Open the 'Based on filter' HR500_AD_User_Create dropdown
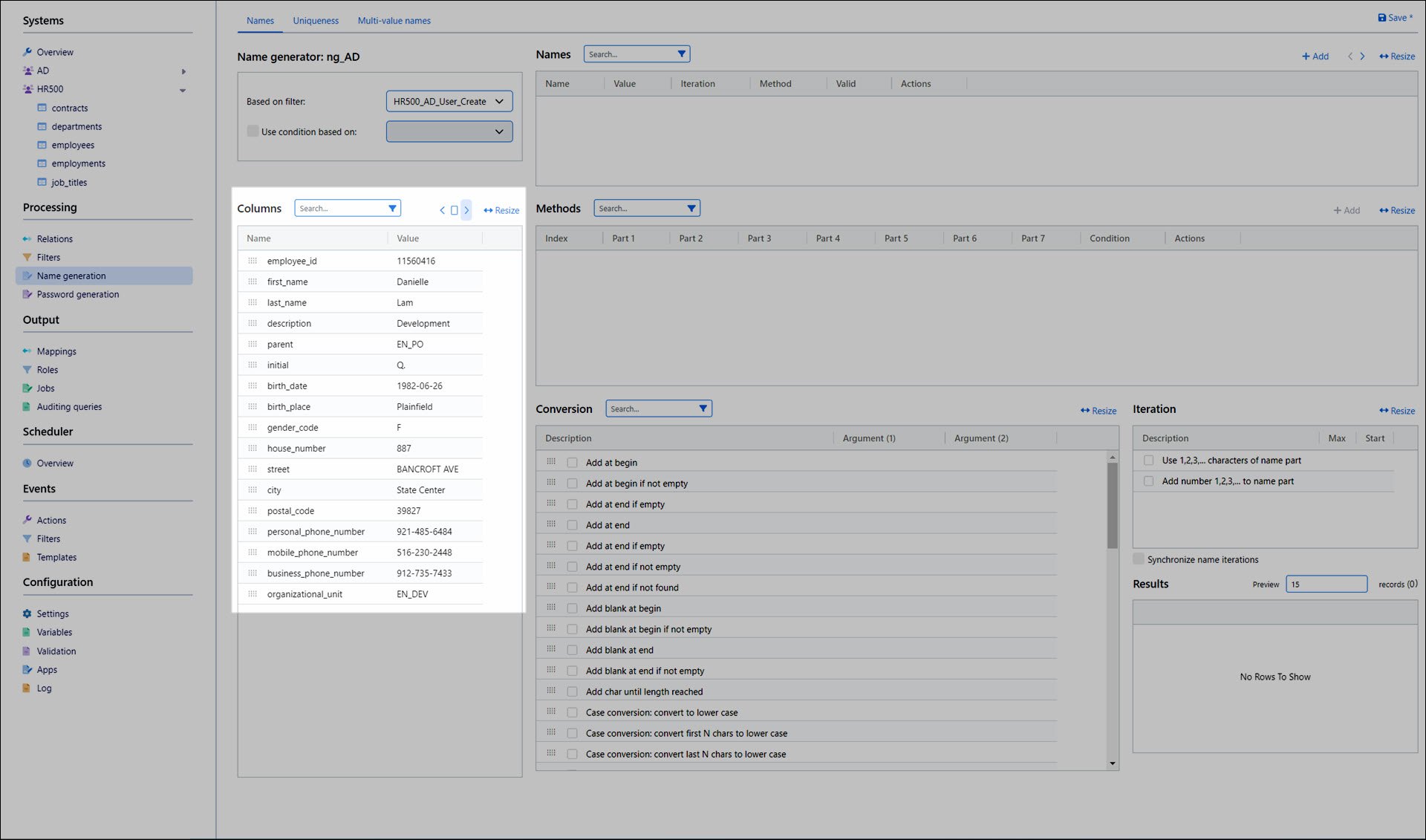Viewport: 1426px width, 840px height. pyautogui.click(x=449, y=102)
